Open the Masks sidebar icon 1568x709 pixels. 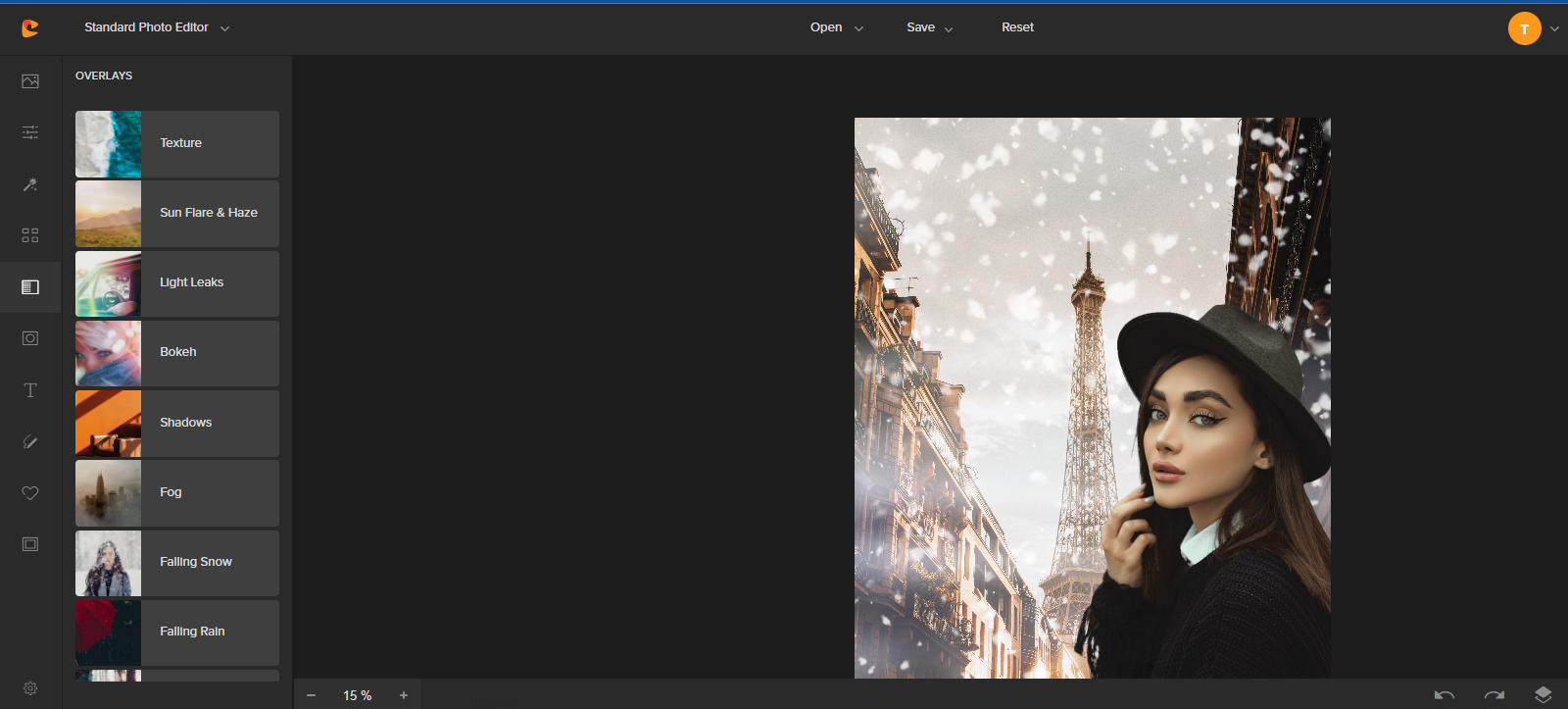pos(30,338)
